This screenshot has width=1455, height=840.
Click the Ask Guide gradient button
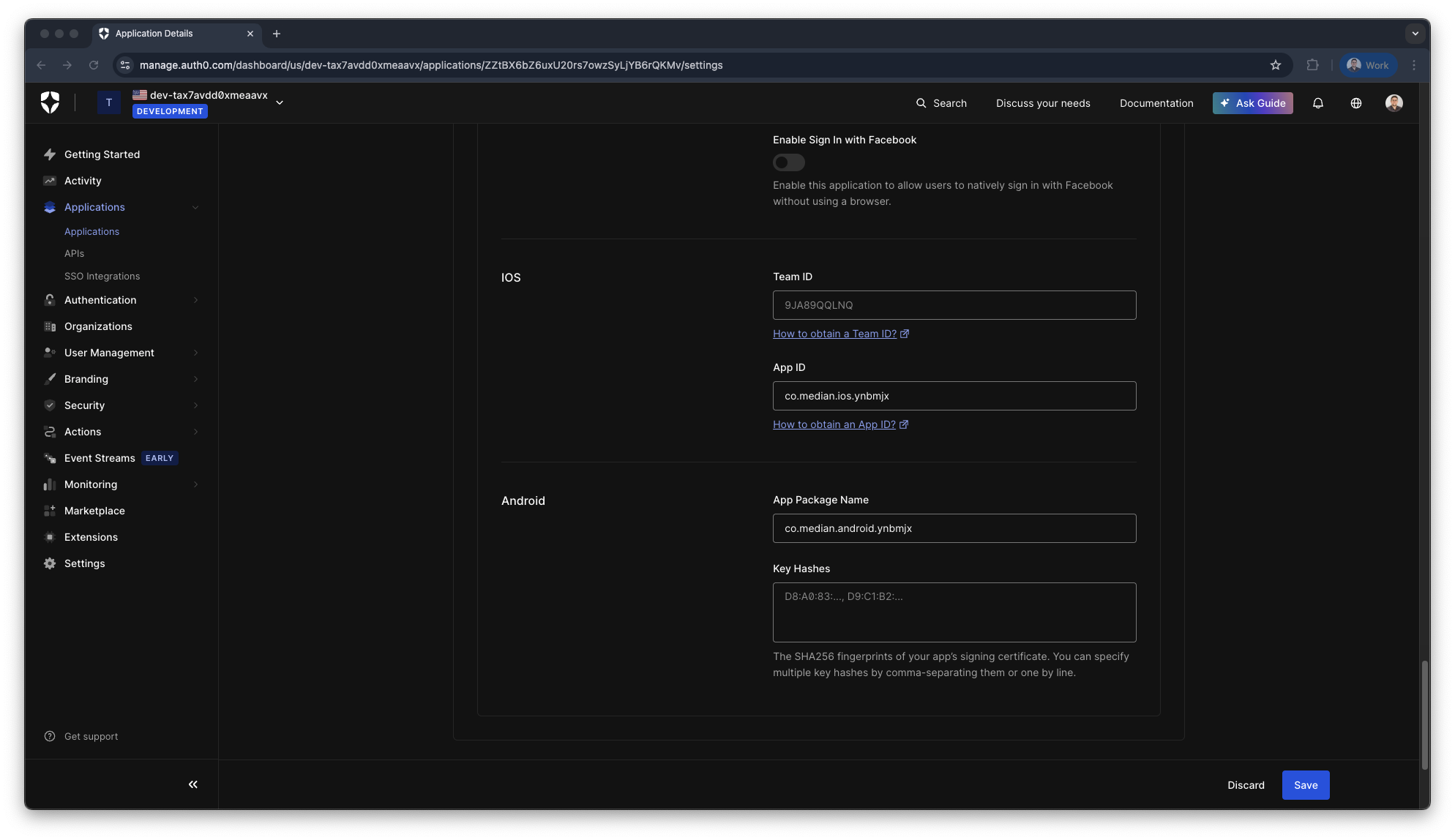1252,103
